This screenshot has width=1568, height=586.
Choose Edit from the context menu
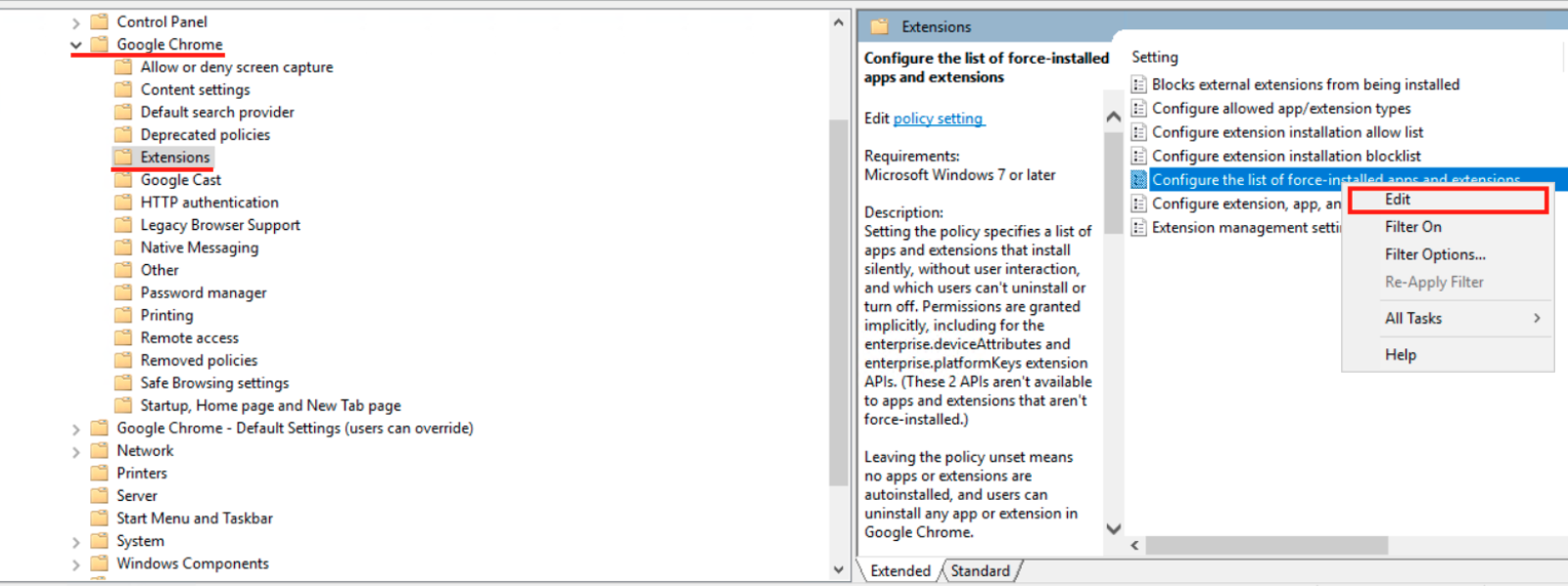point(1448,200)
